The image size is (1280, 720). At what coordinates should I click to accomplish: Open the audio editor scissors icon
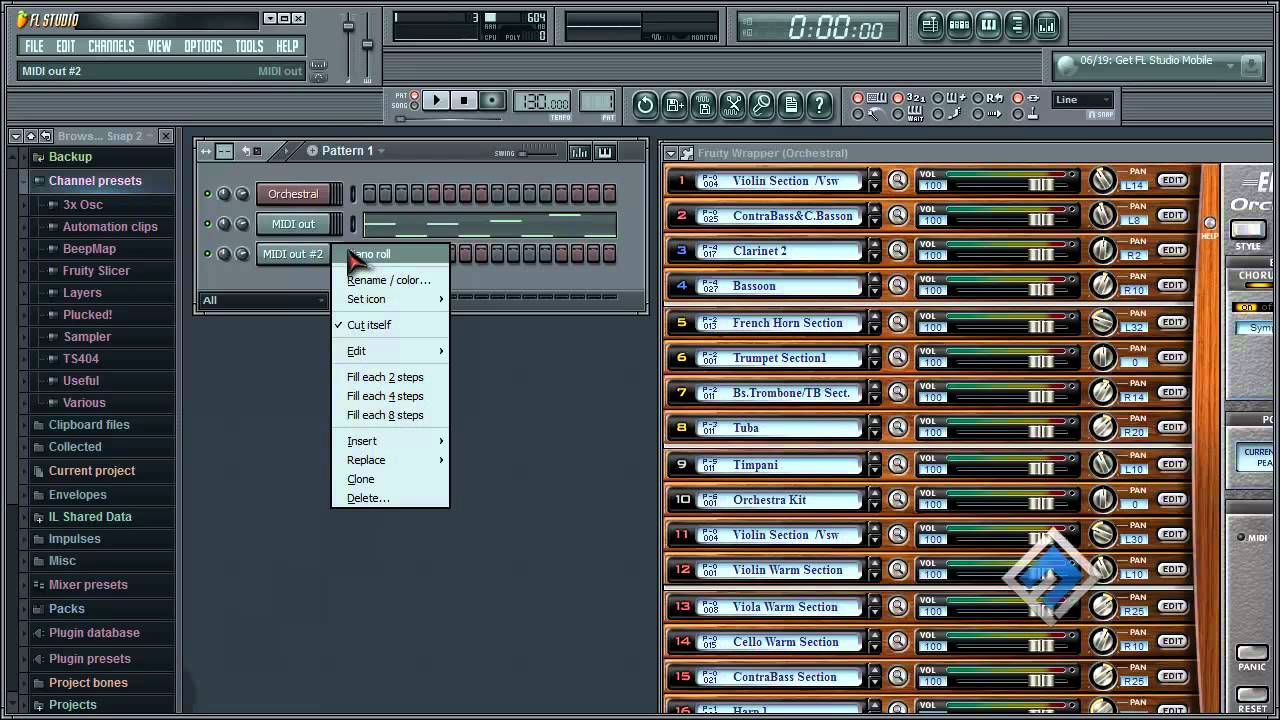click(733, 104)
